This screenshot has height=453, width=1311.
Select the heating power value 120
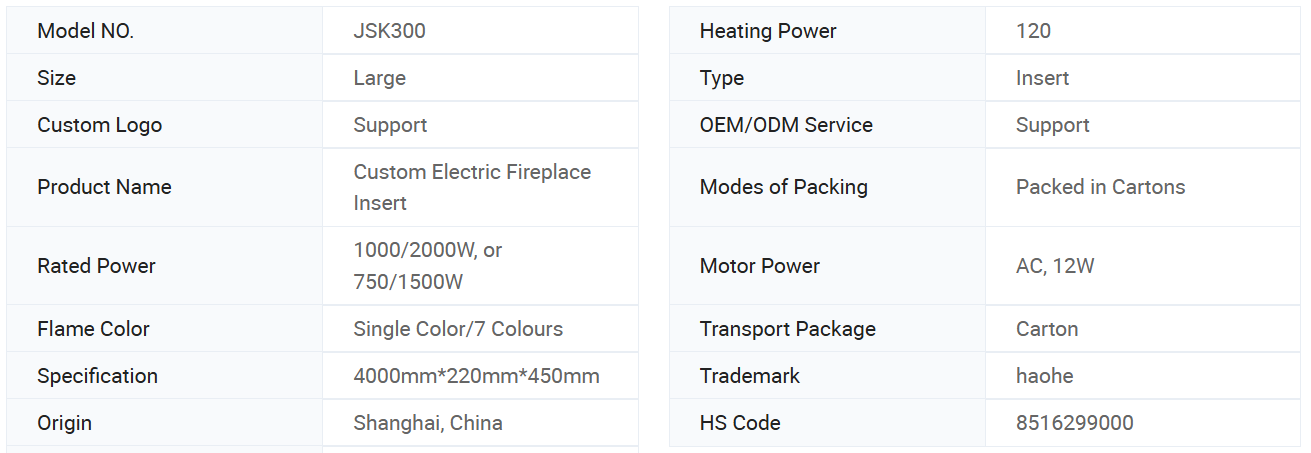coord(1033,31)
